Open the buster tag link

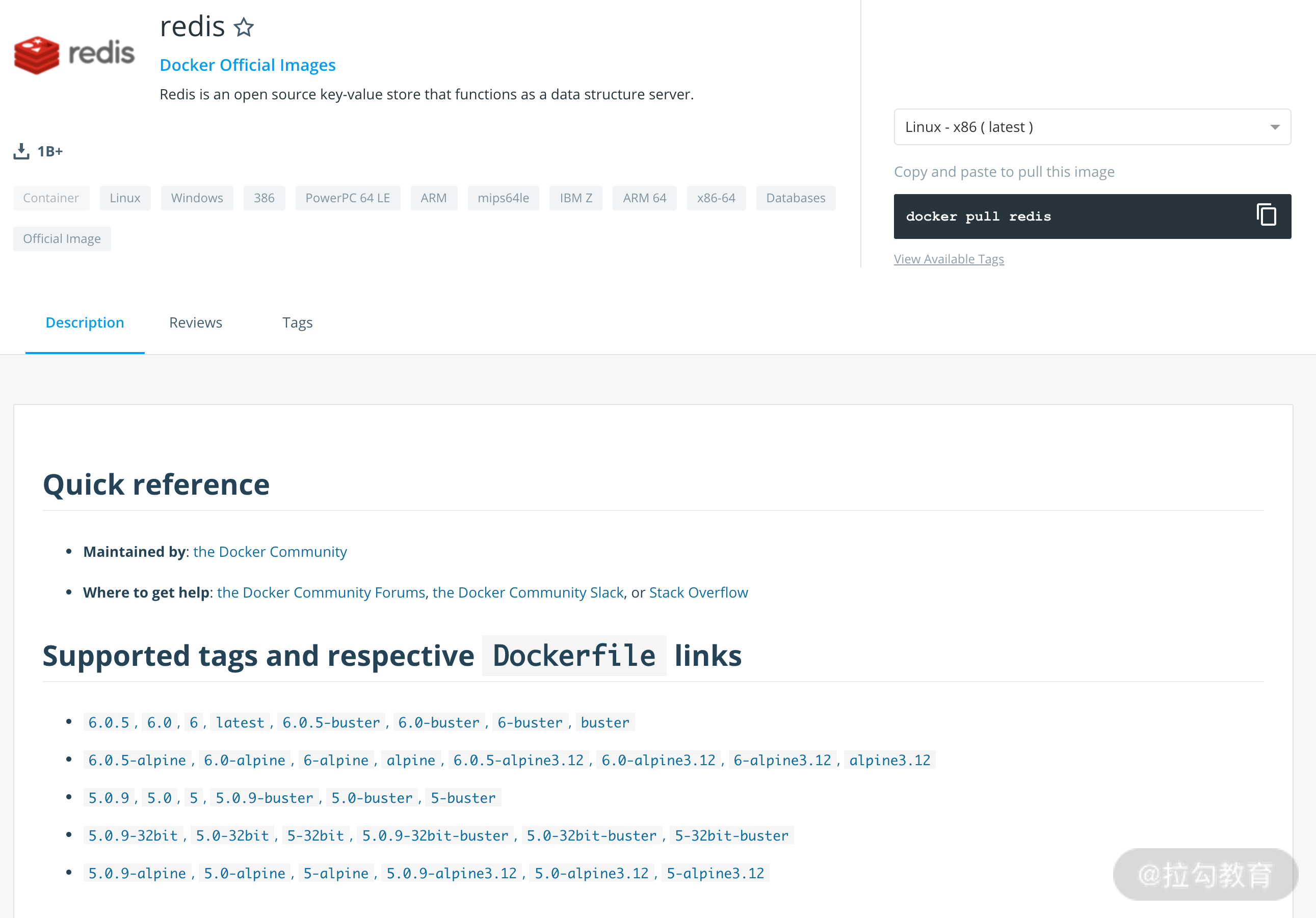point(604,722)
